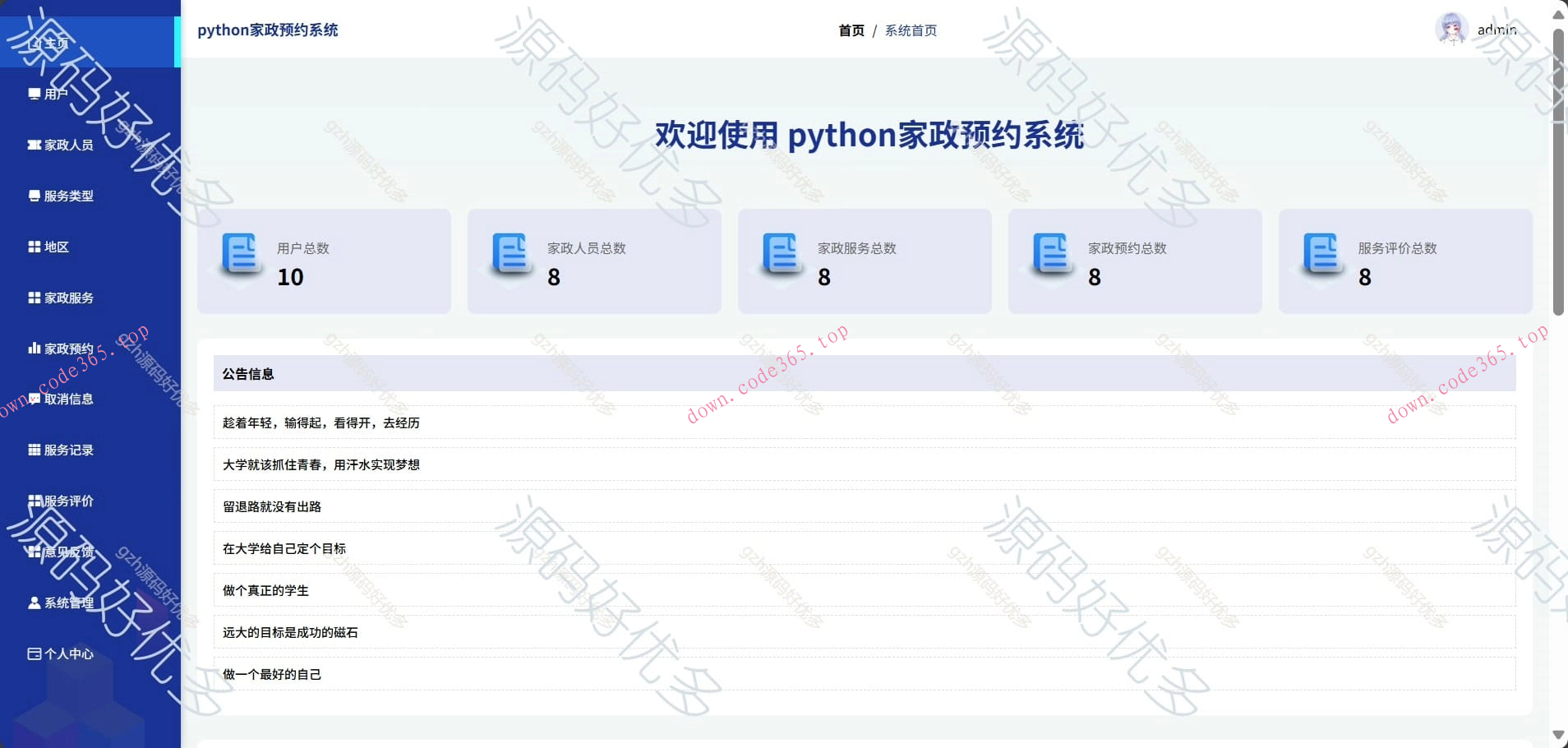Open announcement 远大的目标是成功的磁石

coord(865,632)
